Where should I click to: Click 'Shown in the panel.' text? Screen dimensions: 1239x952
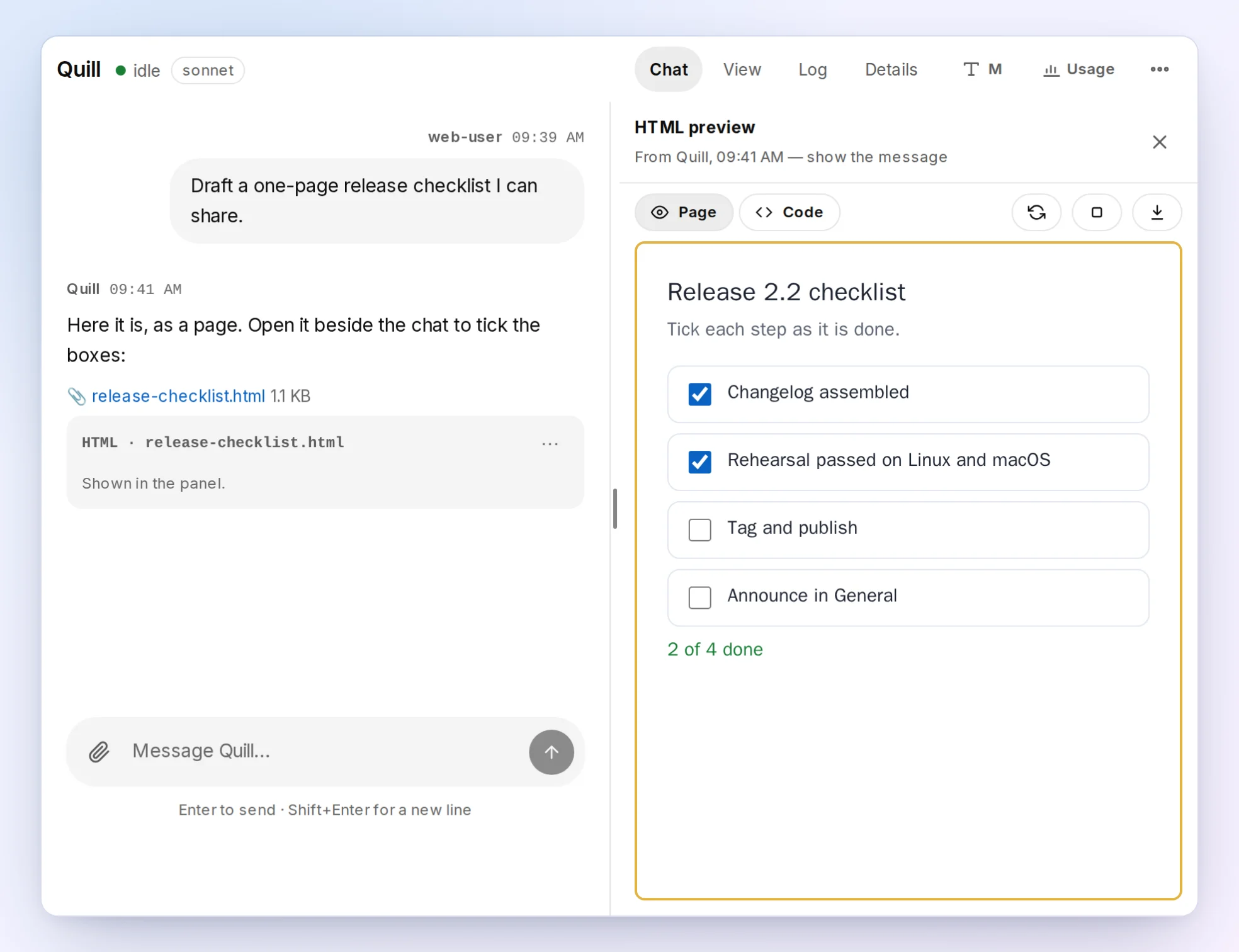(154, 484)
